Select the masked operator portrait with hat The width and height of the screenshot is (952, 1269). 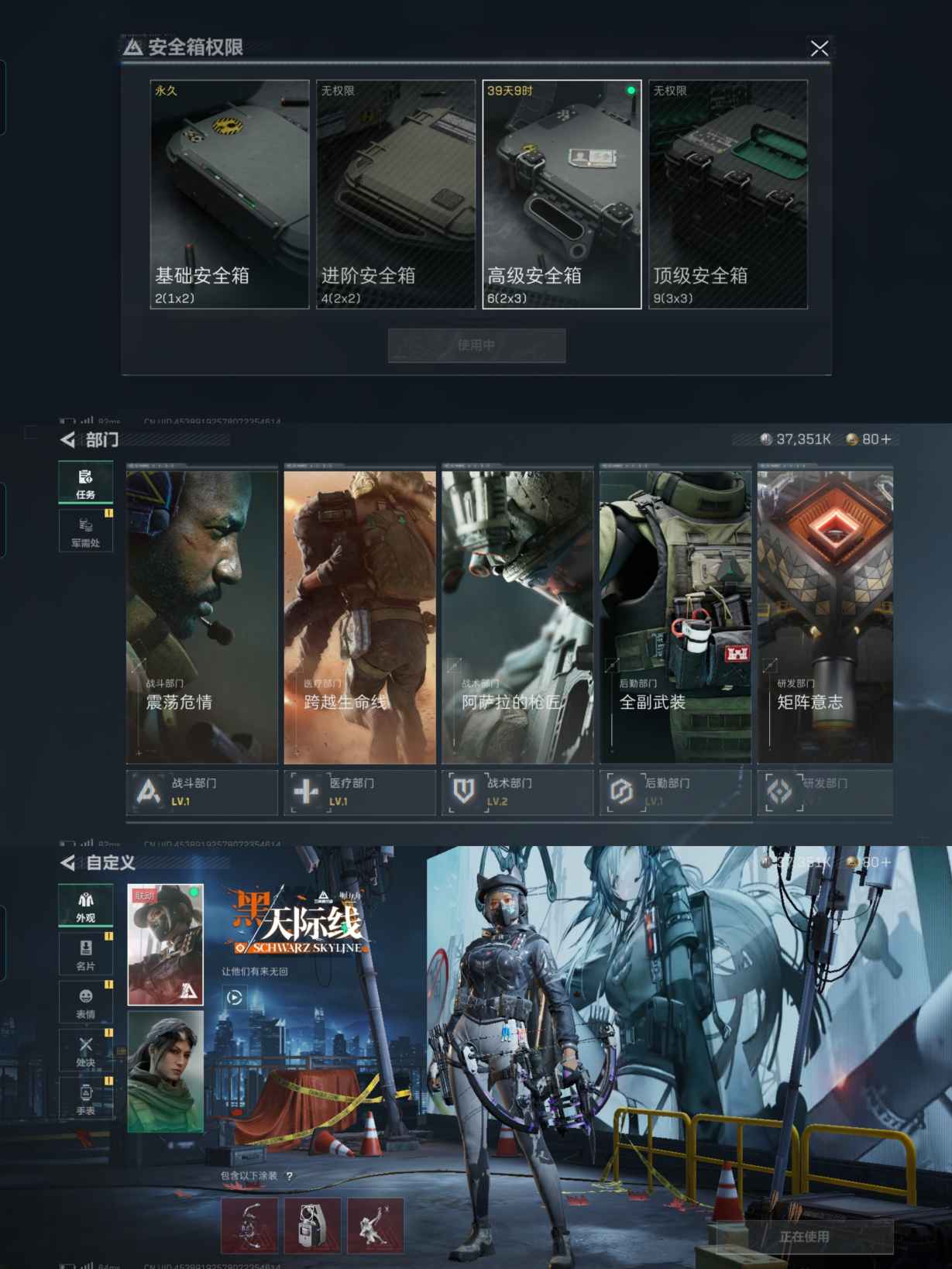[x=165, y=945]
